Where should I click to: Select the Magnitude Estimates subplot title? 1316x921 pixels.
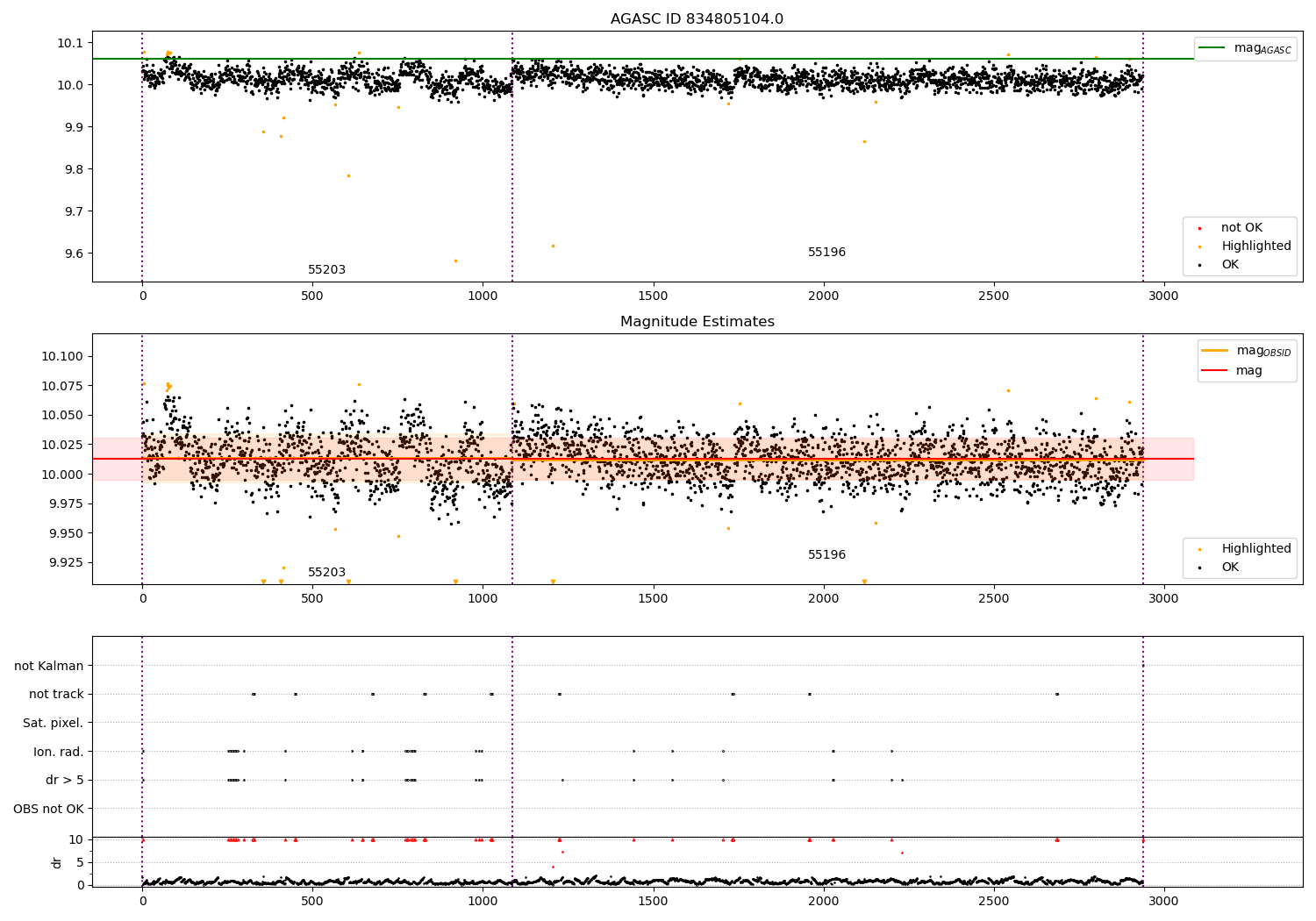(697, 322)
